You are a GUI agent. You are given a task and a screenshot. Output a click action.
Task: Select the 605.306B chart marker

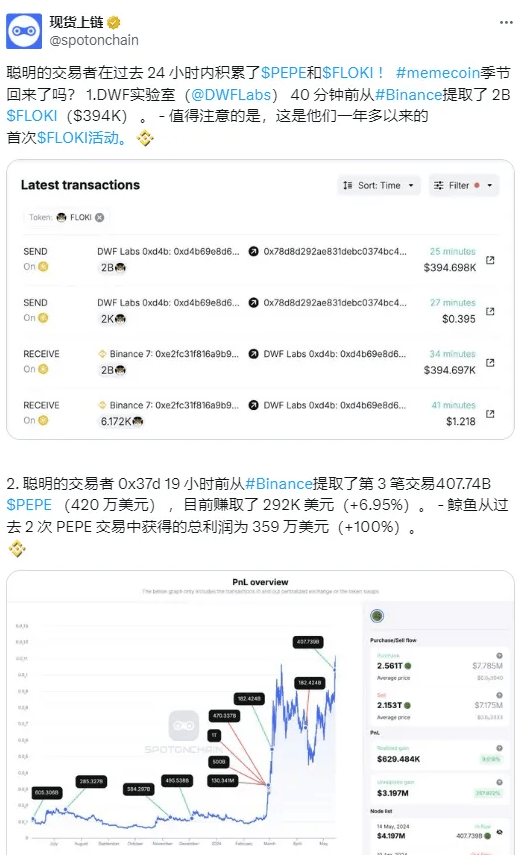pyautogui.click(x=47, y=792)
